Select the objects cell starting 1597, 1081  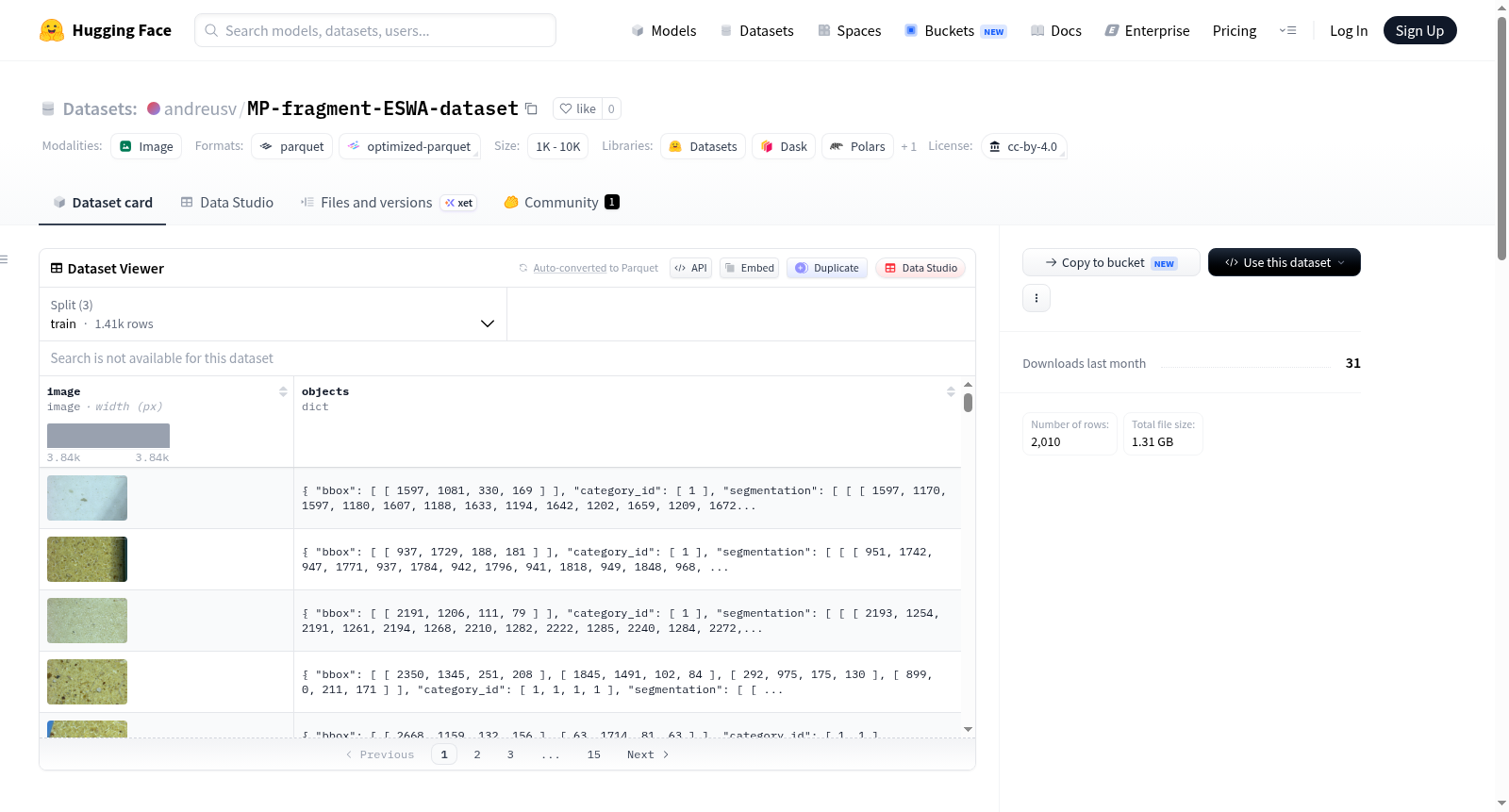627,498
